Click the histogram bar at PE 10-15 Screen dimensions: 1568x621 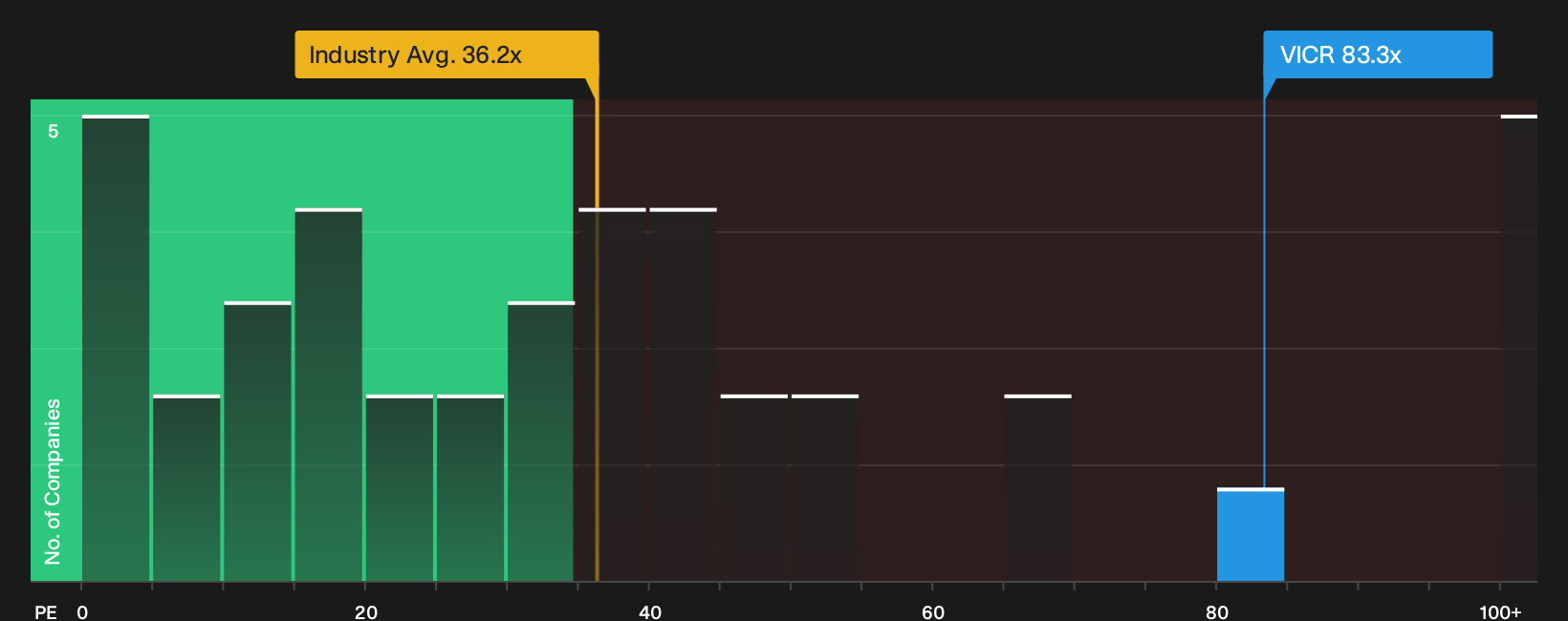click(258, 441)
